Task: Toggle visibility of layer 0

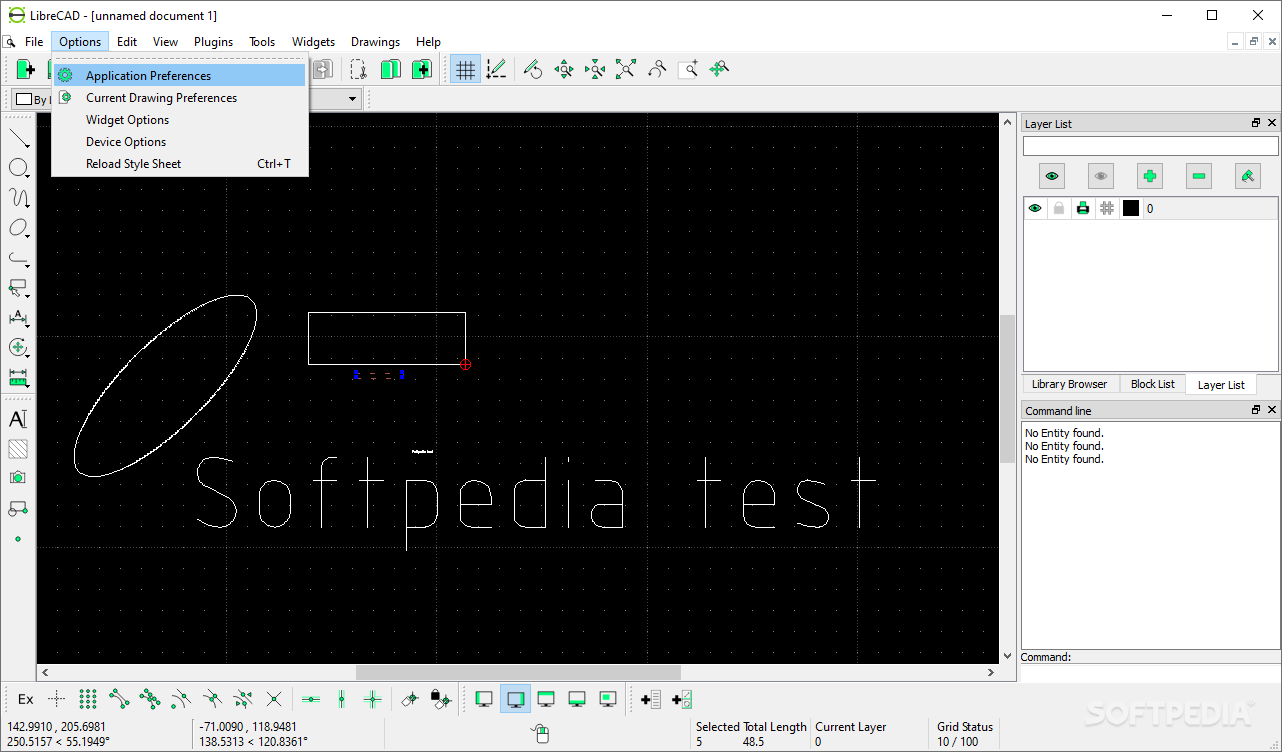Action: [x=1035, y=208]
